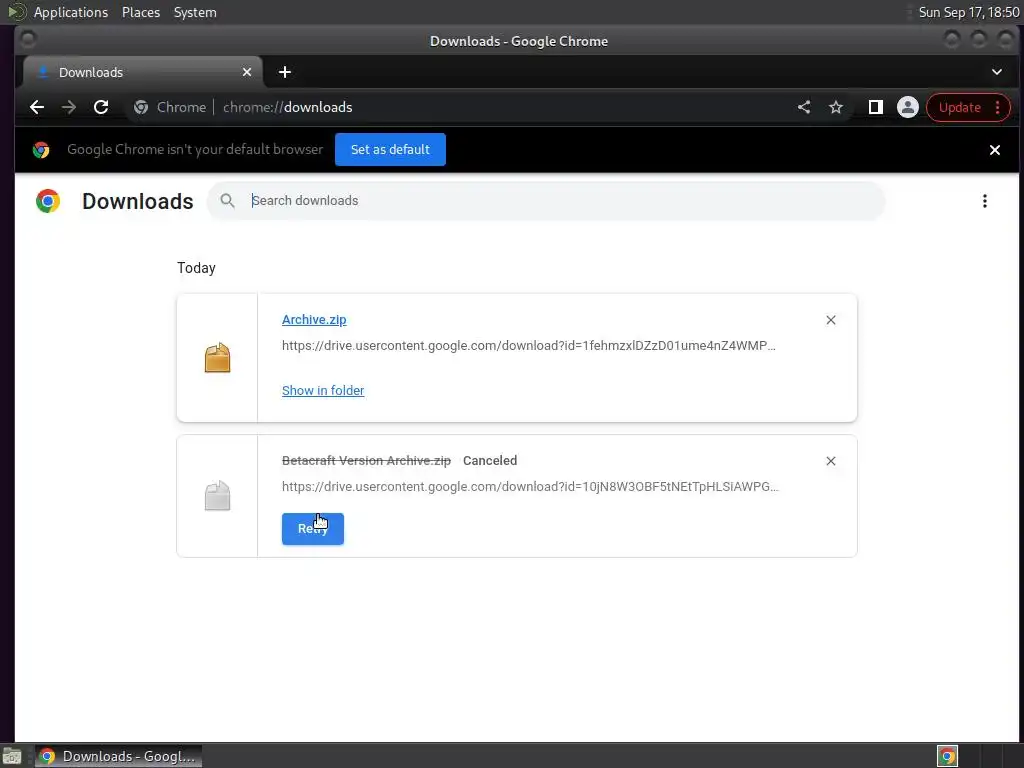The width and height of the screenshot is (1024, 768).
Task: Remove canceled Betacraft download entry
Action: [x=831, y=461]
